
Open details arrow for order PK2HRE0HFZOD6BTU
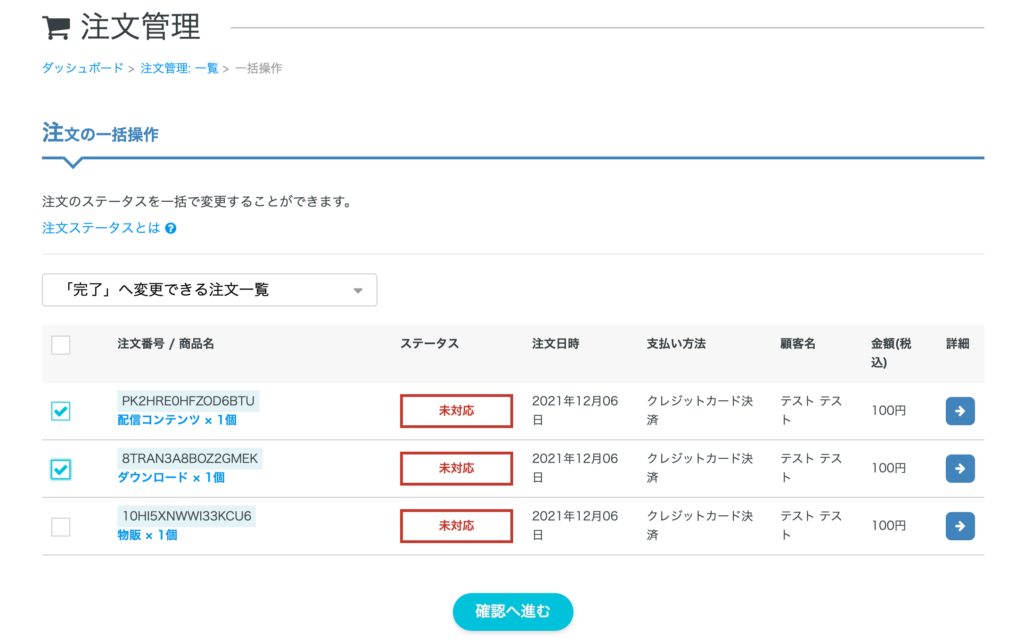(x=960, y=411)
